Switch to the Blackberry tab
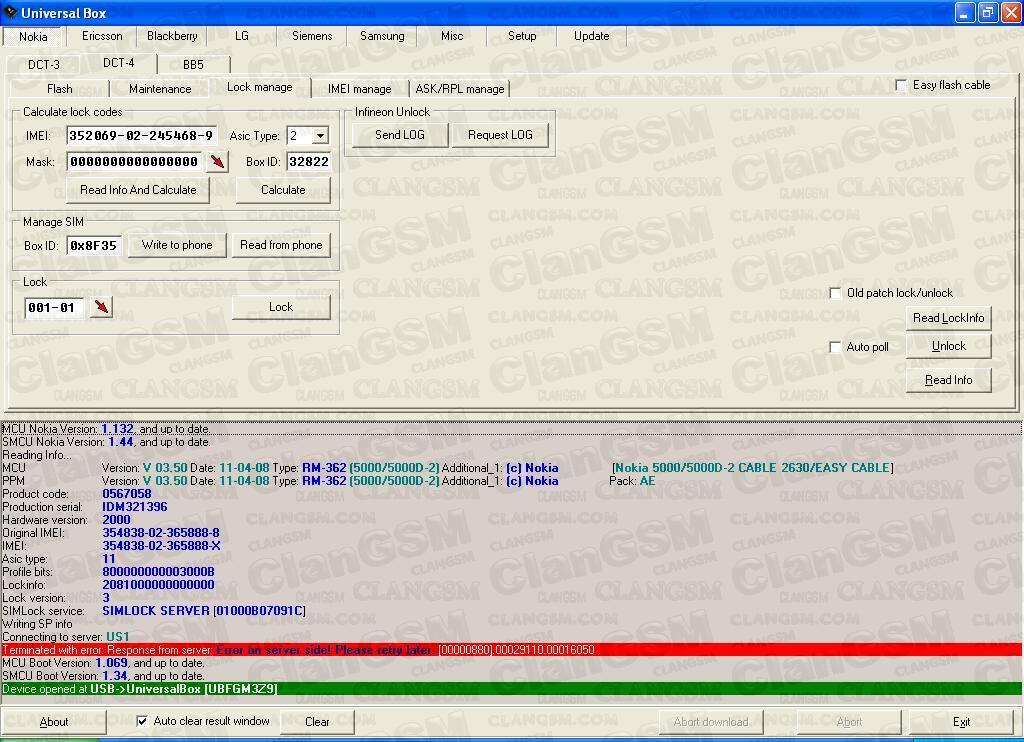The height and width of the screenshot is (742, 1024). (x=172, y=36)
